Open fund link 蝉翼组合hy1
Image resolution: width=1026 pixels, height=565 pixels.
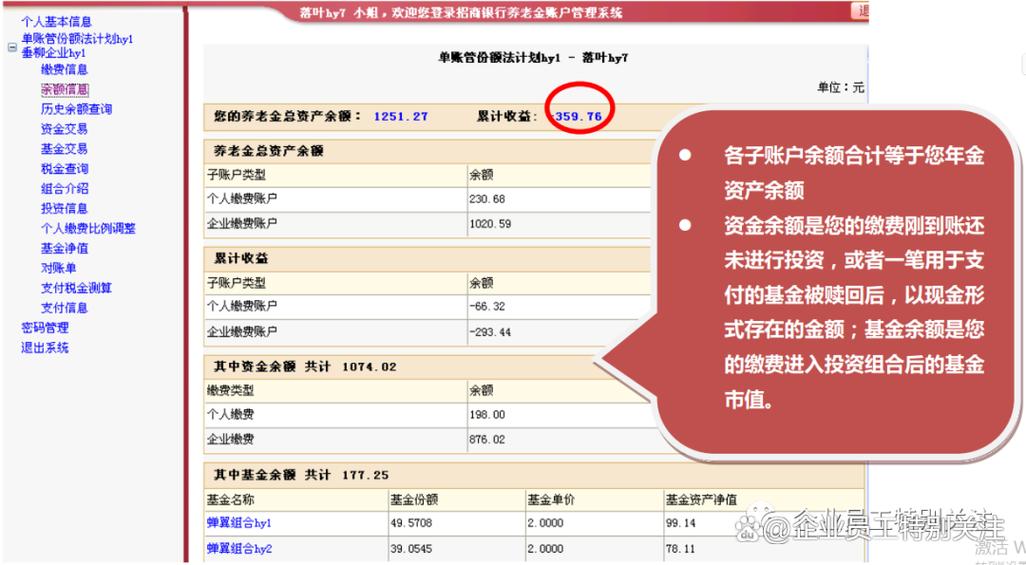coord(239,523)
